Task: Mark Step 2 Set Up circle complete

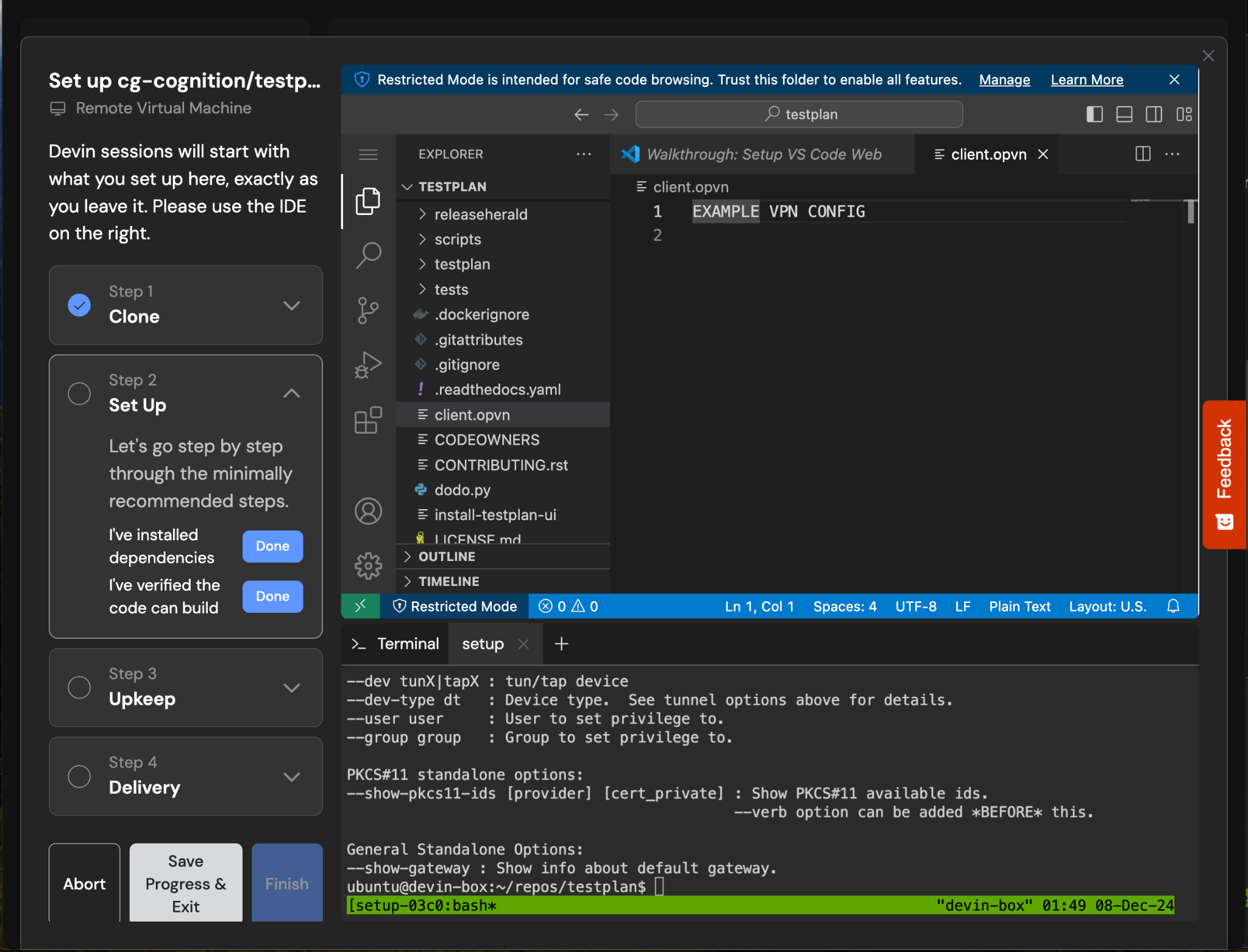Action: click(79, 393)
